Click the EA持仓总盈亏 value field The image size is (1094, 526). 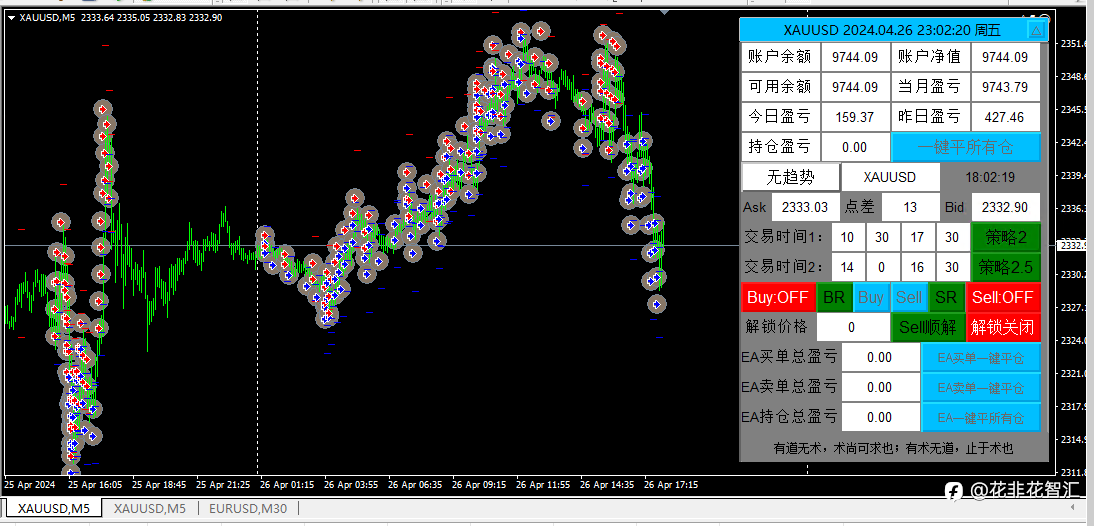(x=880, y=417)
